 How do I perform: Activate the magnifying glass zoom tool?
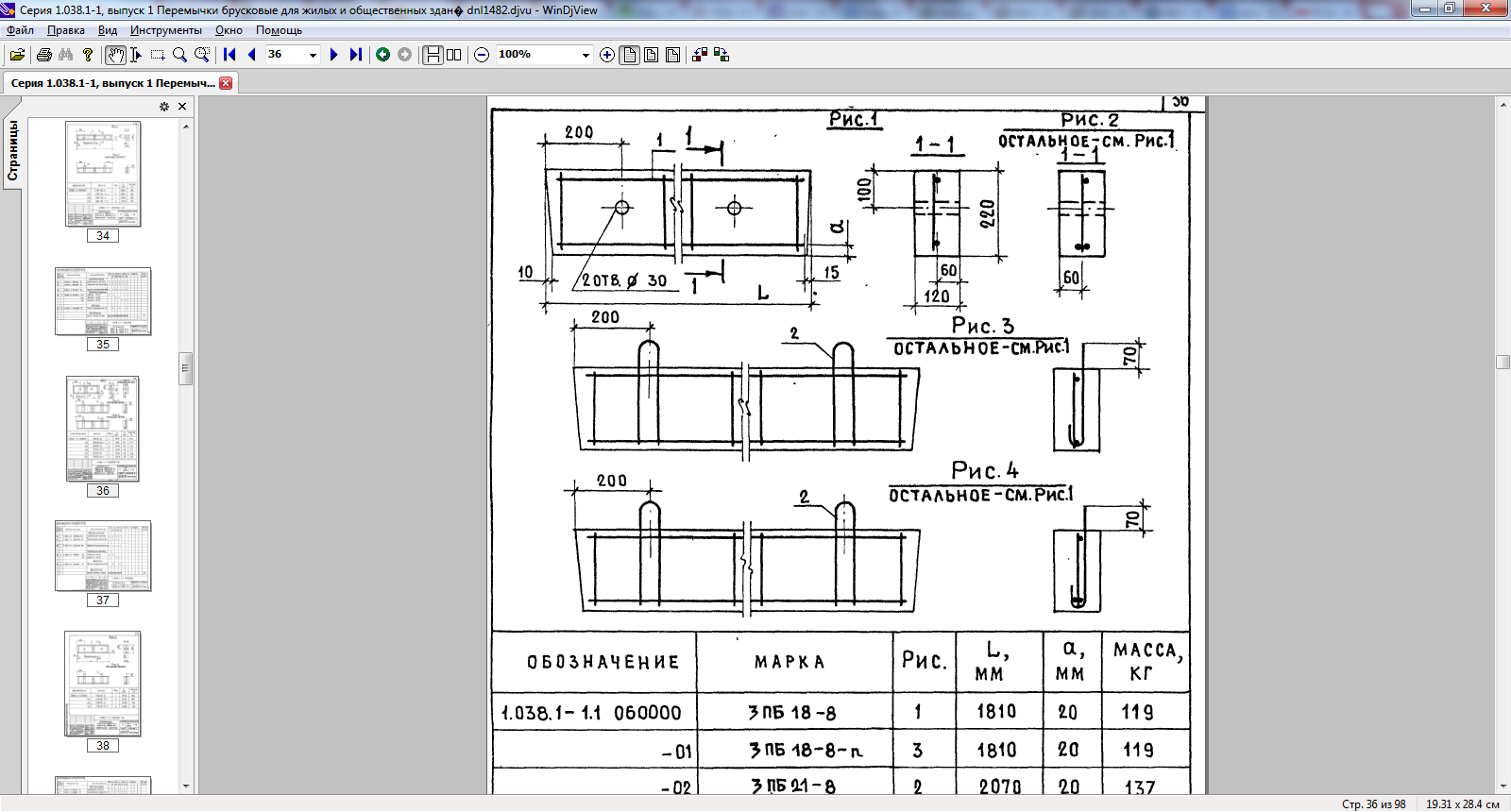click(x=179, y=55)
